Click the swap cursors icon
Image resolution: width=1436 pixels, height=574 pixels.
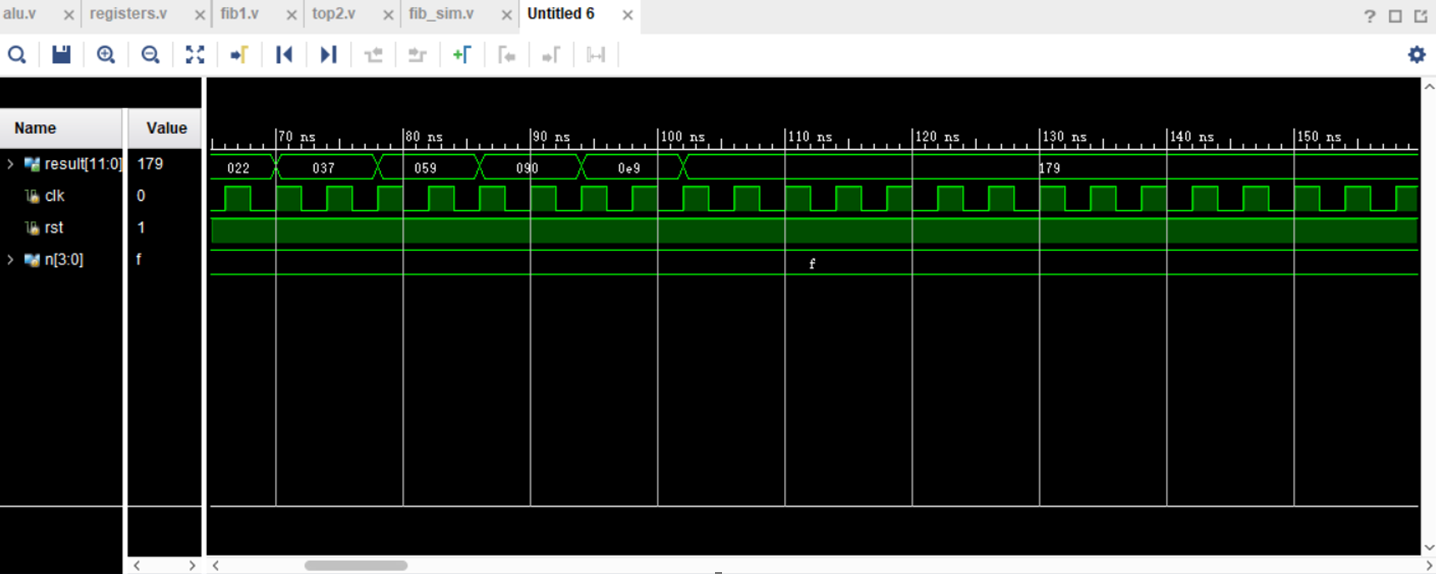pos(596,55)
